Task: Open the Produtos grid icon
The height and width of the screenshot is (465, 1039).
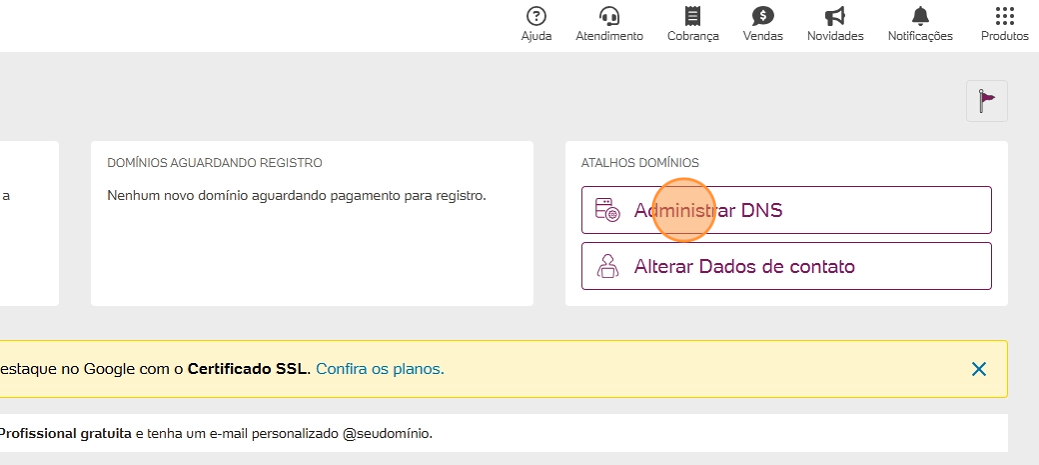Action: [1005, 16]
